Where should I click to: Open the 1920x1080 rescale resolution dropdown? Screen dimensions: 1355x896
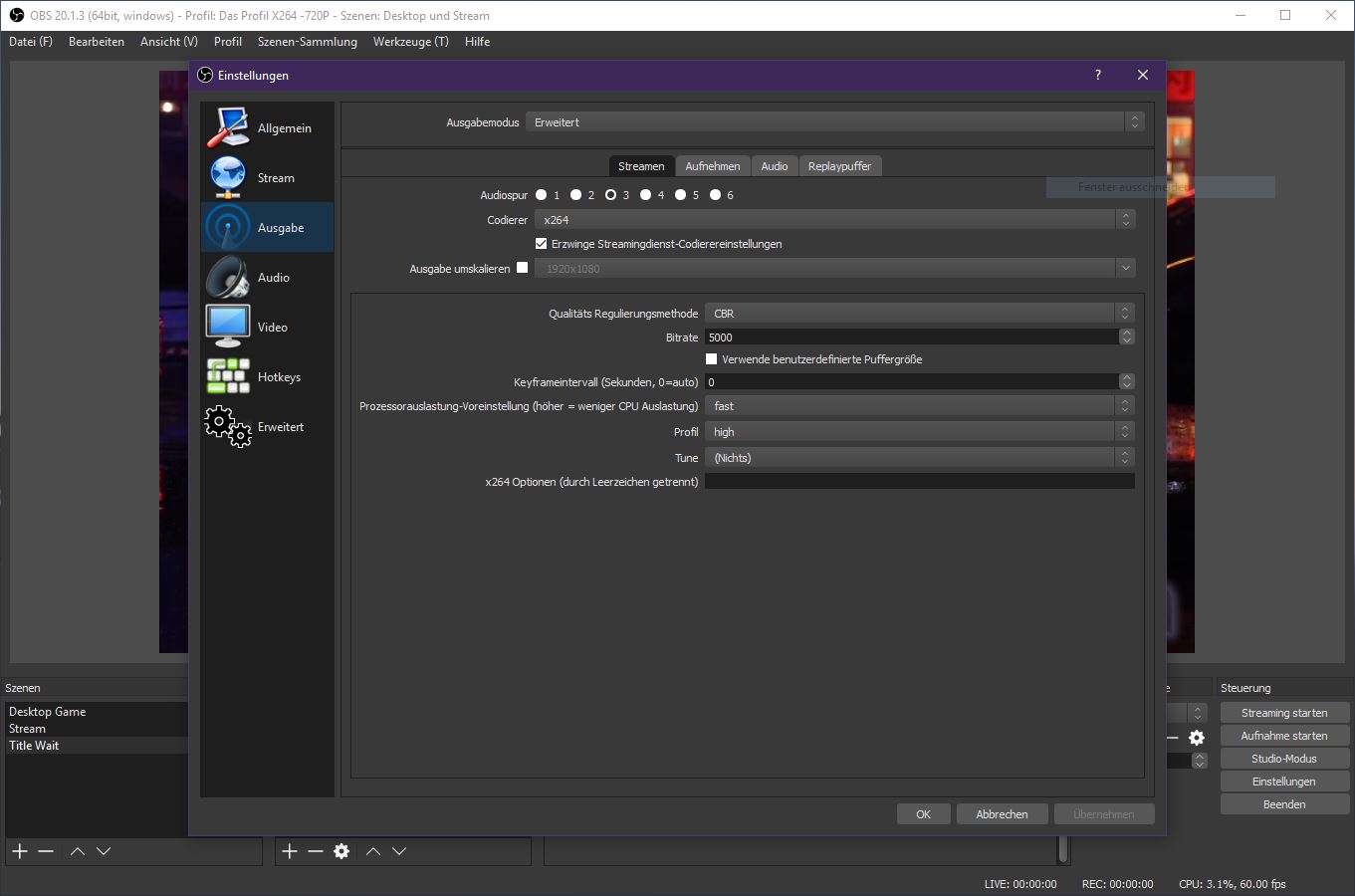coord(834,268)
